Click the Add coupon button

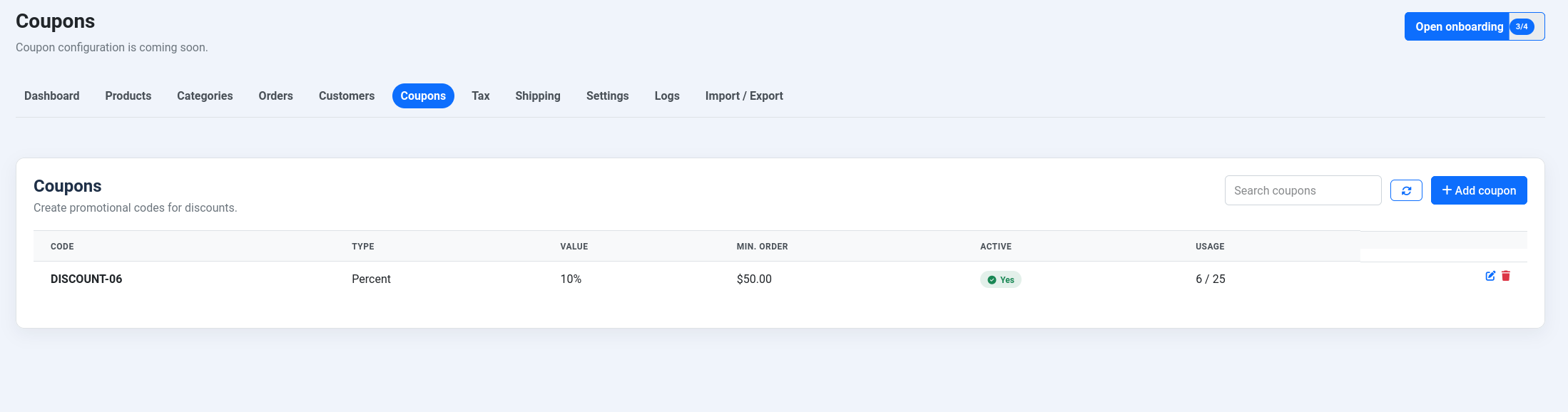pyautogui.click(x=1479, y=190)
